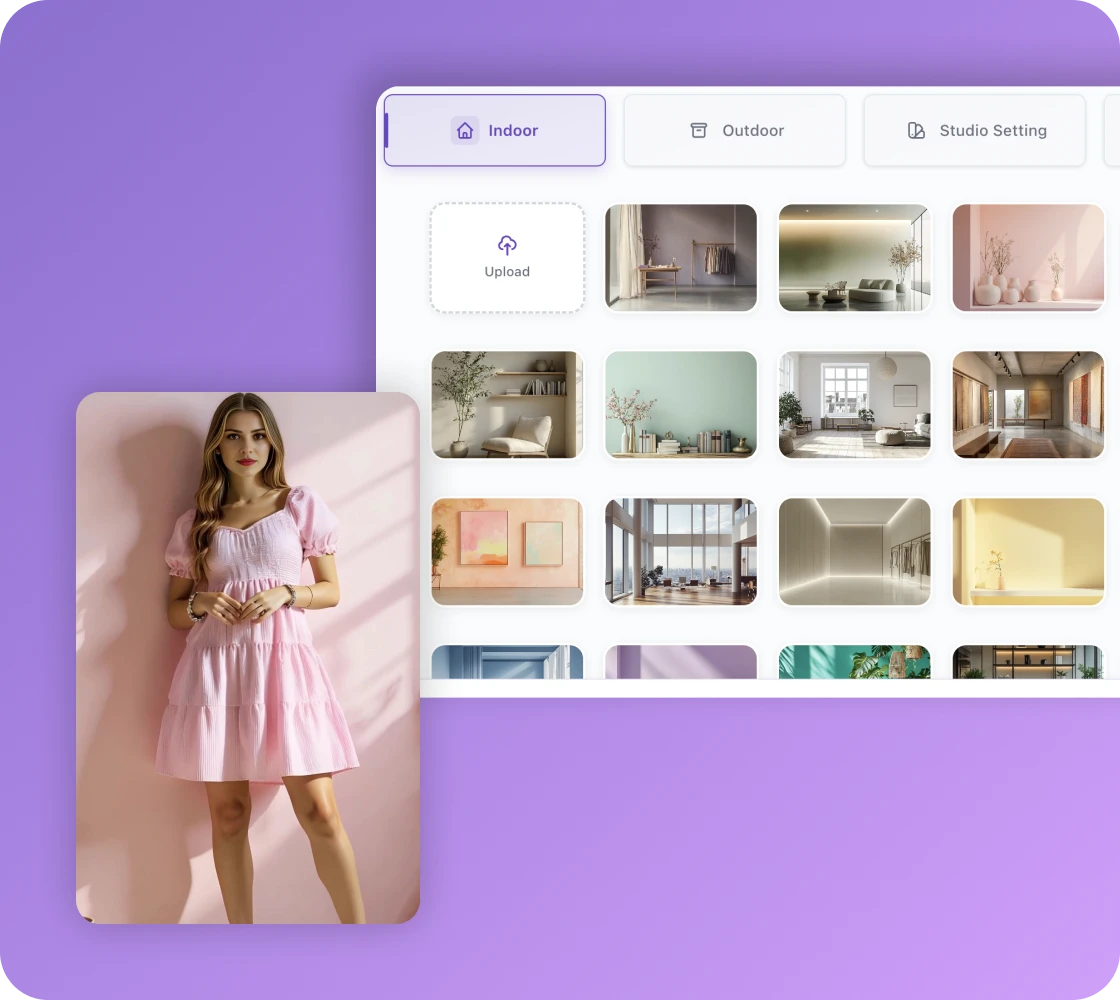This screenshot has height=1000, width=1120.
Task: Select the high-rise city view loft background
Action: 681,551
